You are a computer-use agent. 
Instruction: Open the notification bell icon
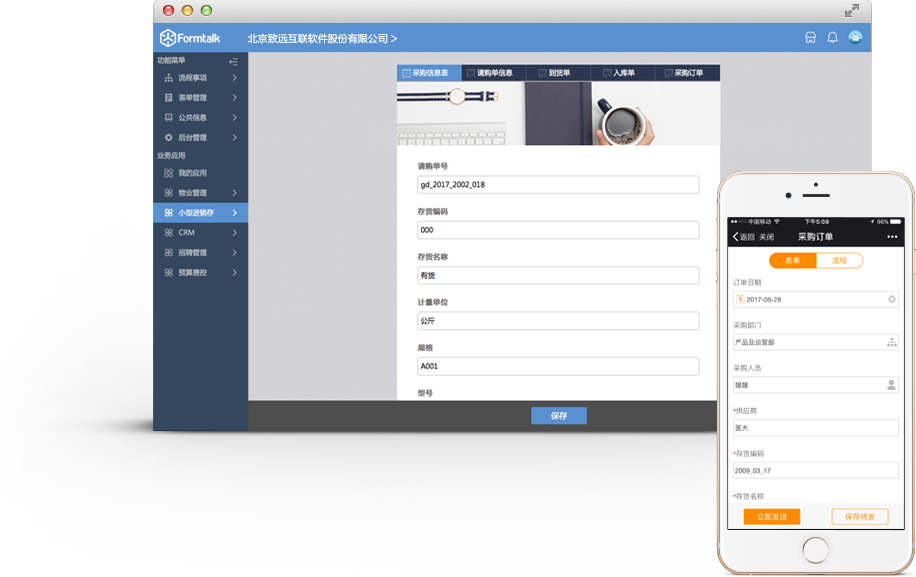(x=832, y=37)
